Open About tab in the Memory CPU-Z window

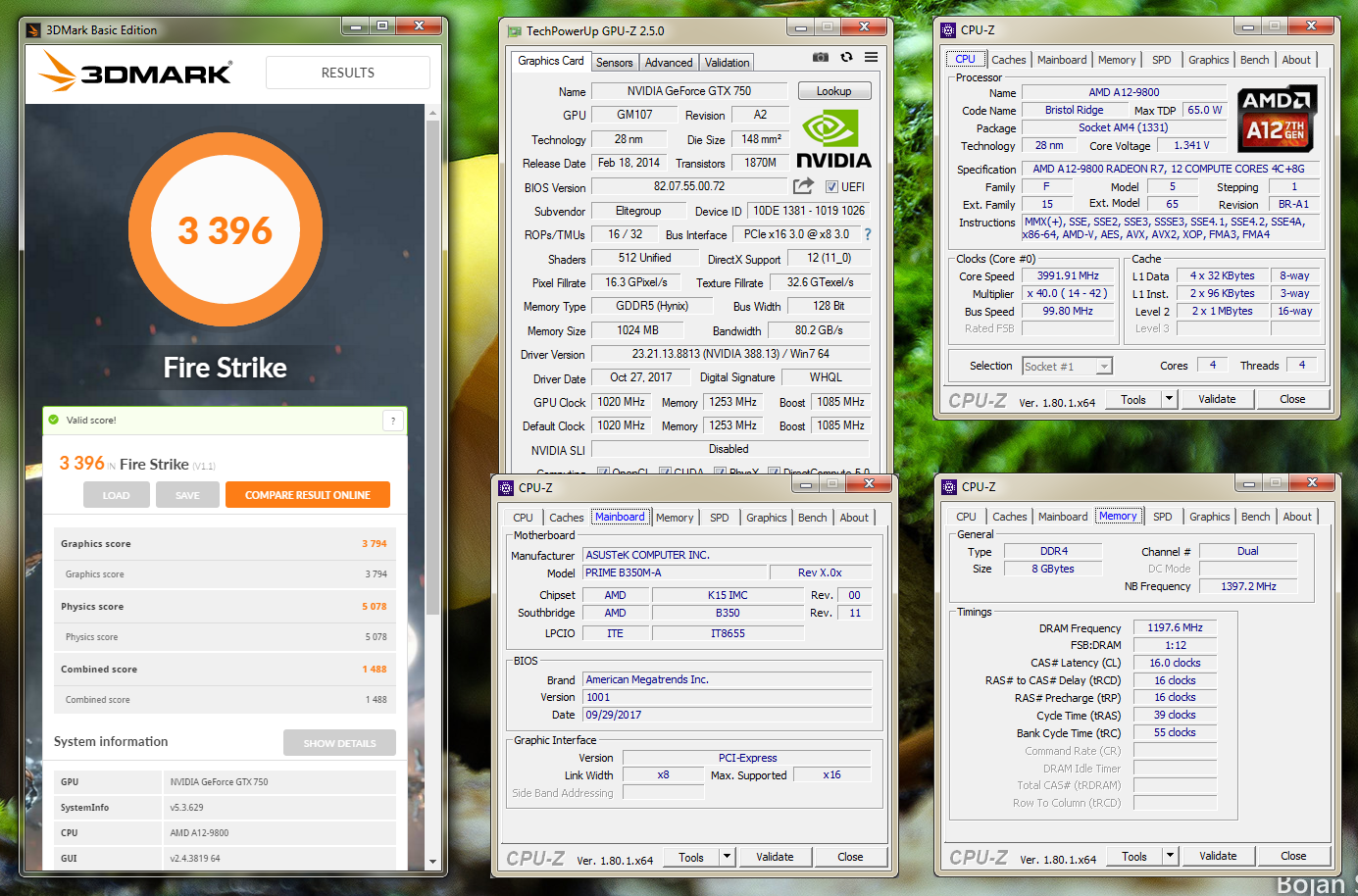click(x=1297, y=517)
